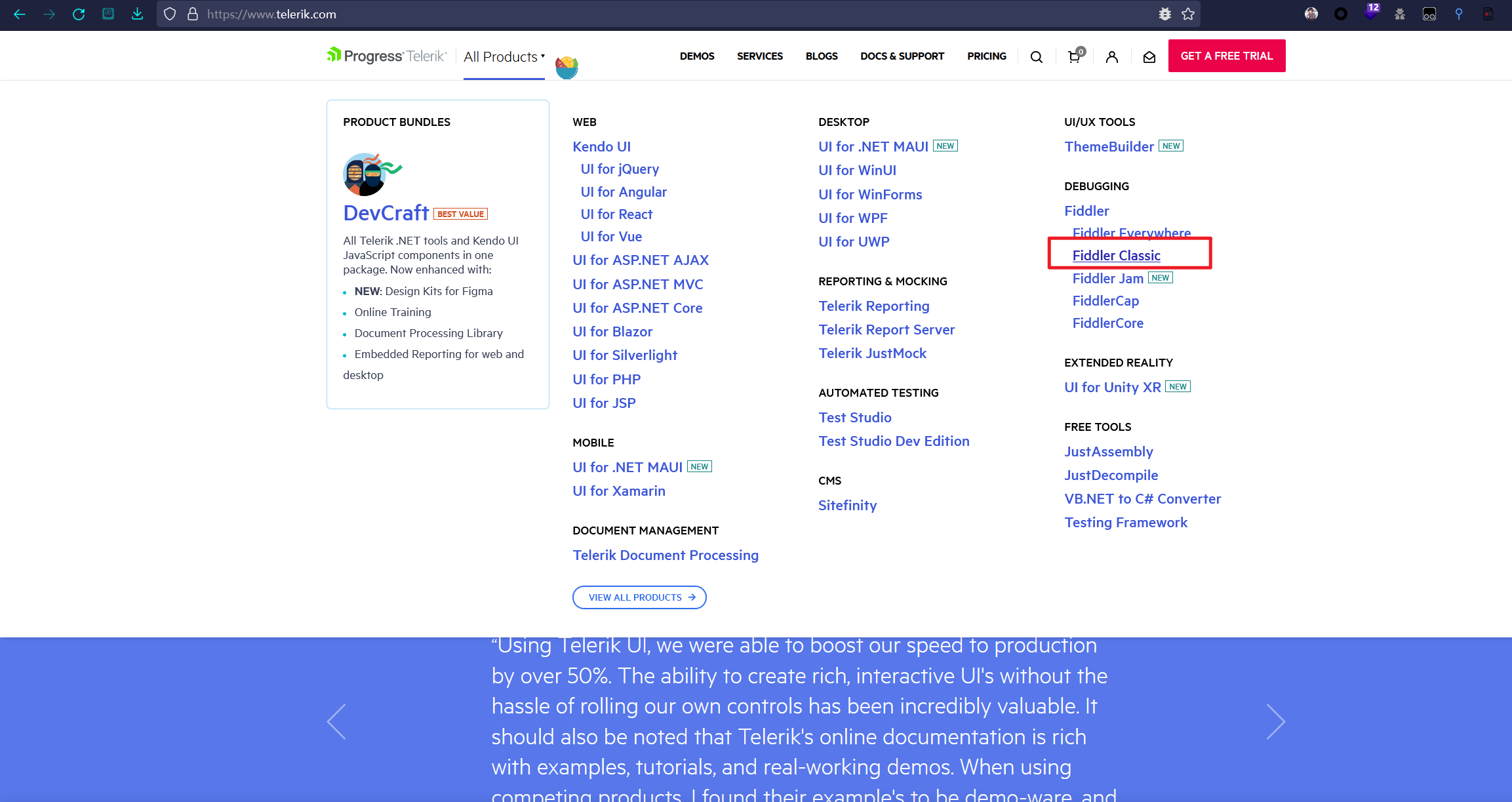Open Fiddler Jam

[1108, 279]
